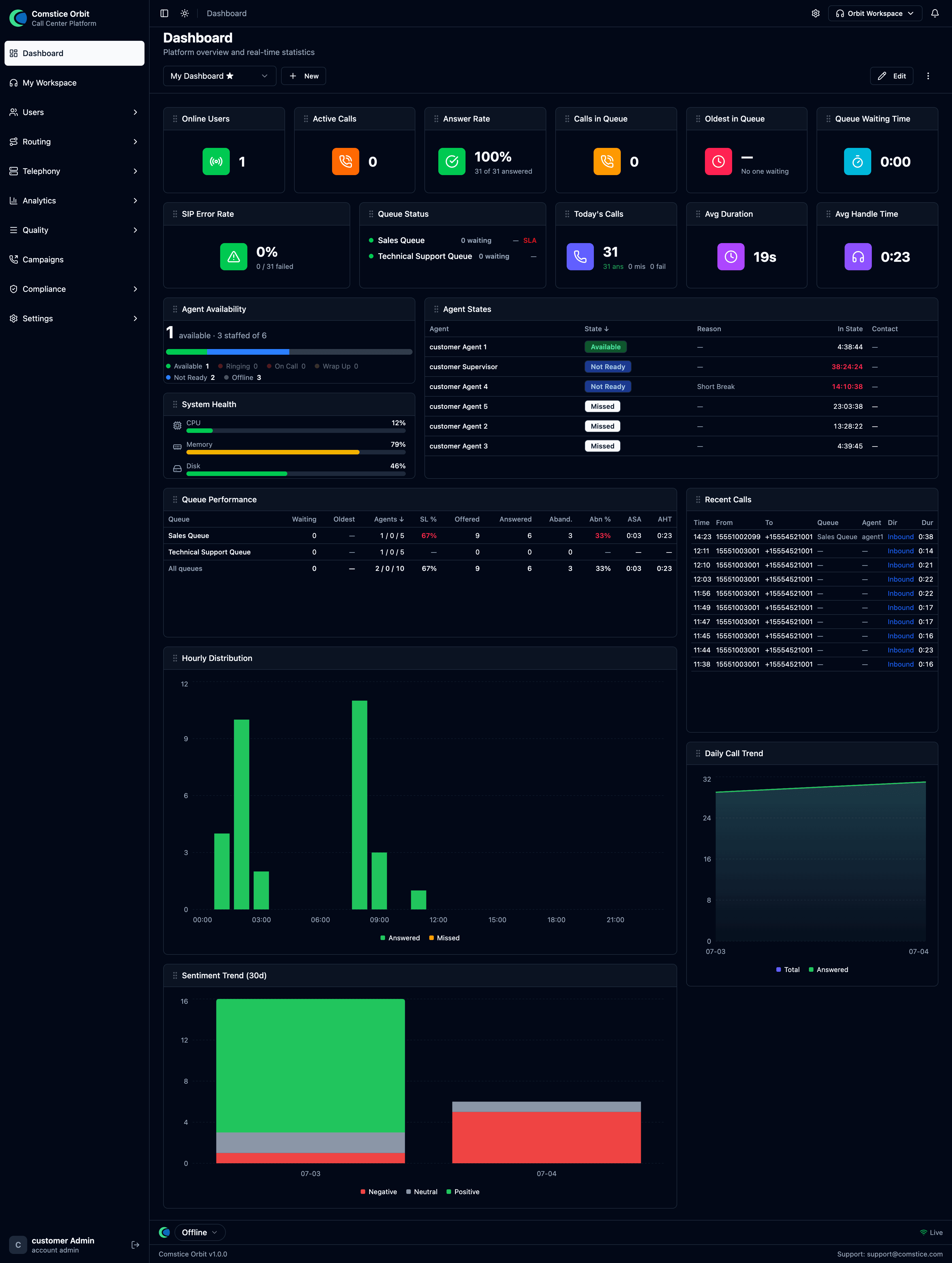952x1263 pixels.
Task: Click the CPU usage progress bar
Action: [296, 431]
